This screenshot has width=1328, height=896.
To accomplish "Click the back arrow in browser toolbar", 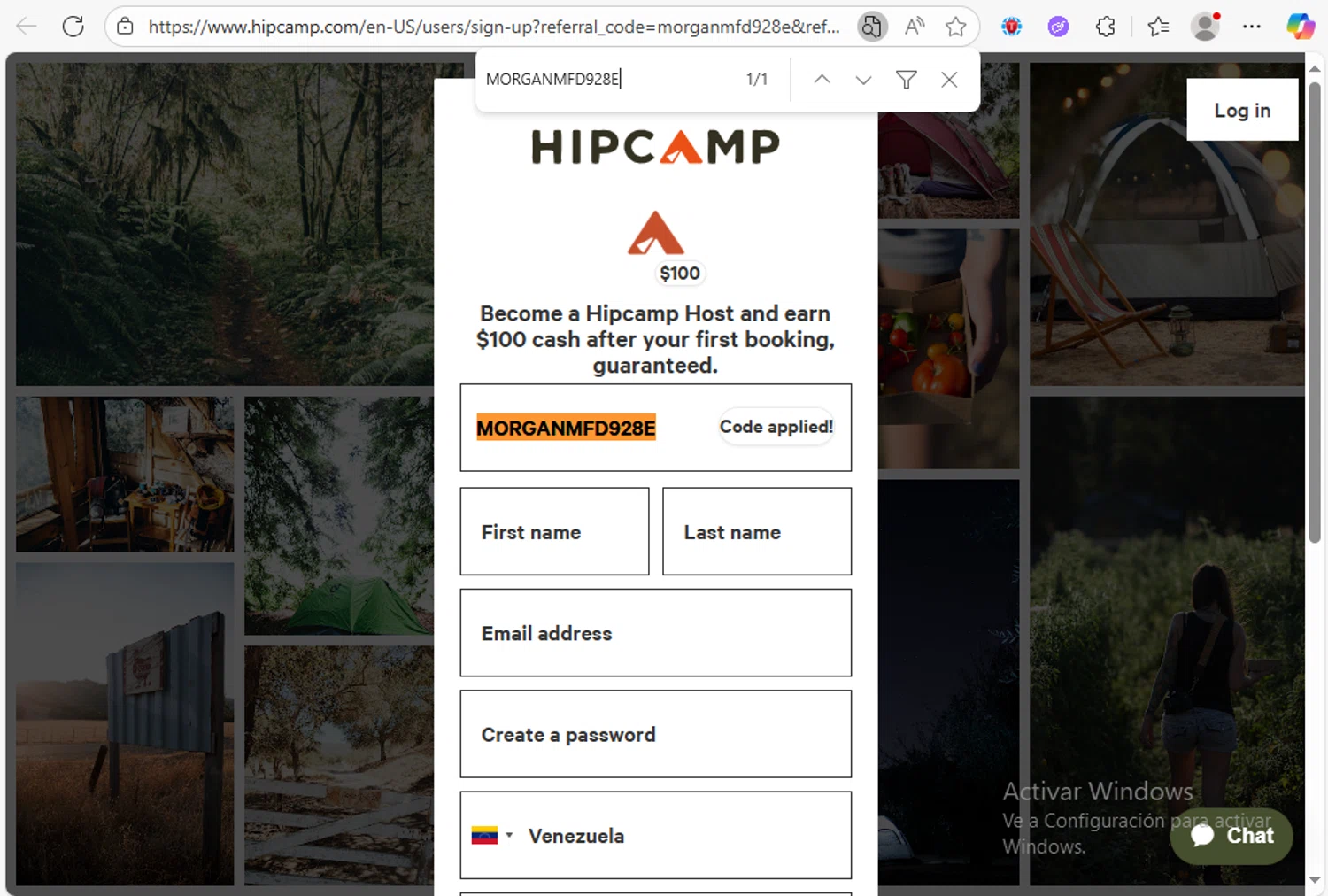I will [27, 27].
